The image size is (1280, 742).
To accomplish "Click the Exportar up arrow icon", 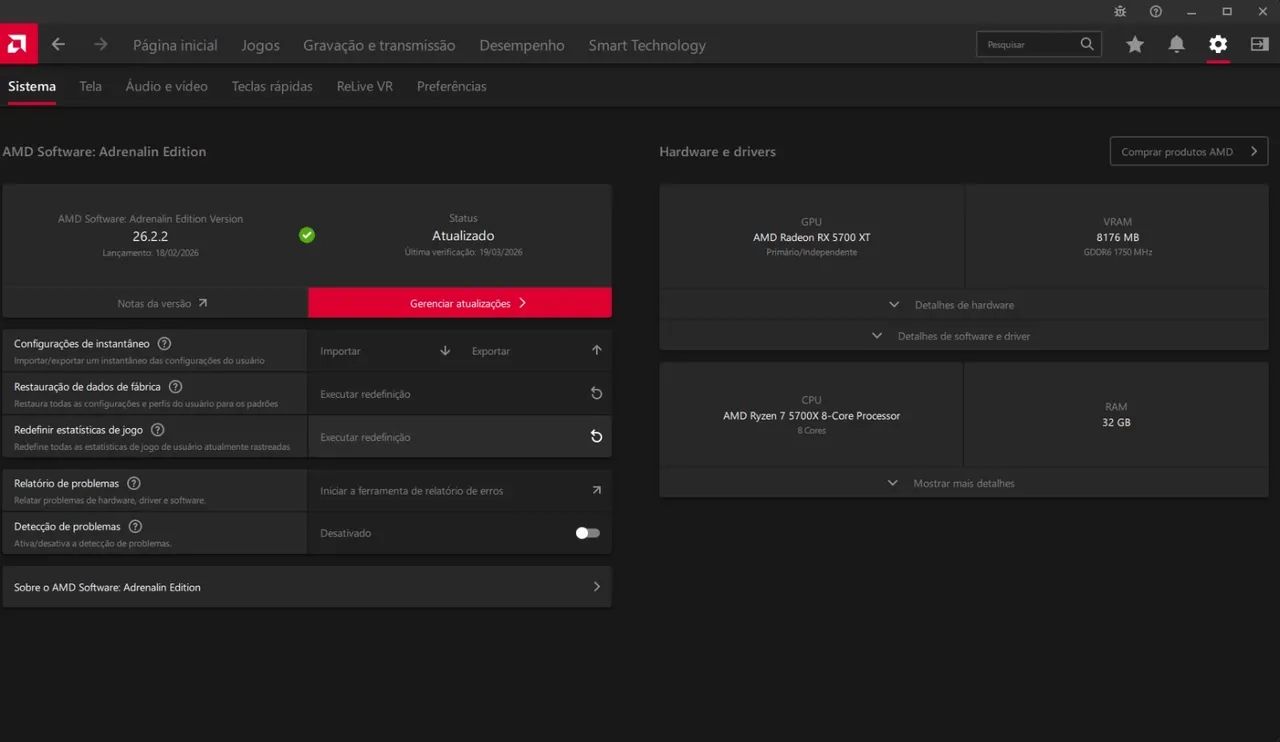I will [x=597, y=351].
